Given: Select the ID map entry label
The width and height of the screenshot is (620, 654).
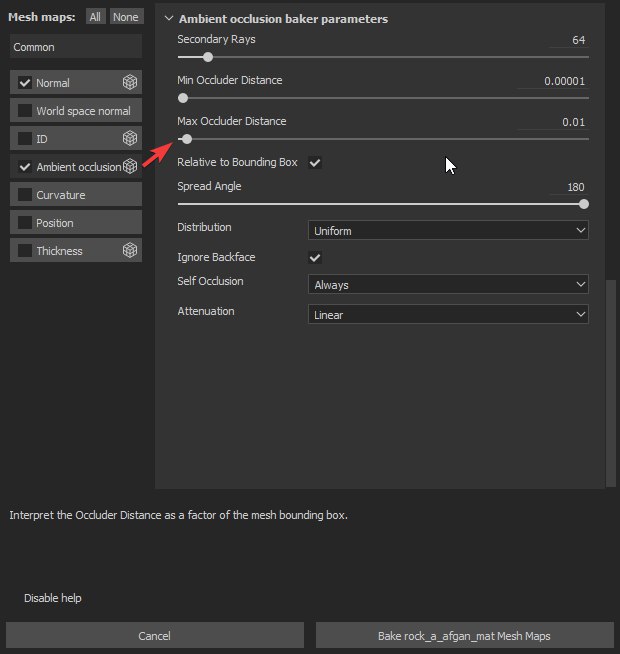Looking at the screenshot, I should (x=42, y=139).
